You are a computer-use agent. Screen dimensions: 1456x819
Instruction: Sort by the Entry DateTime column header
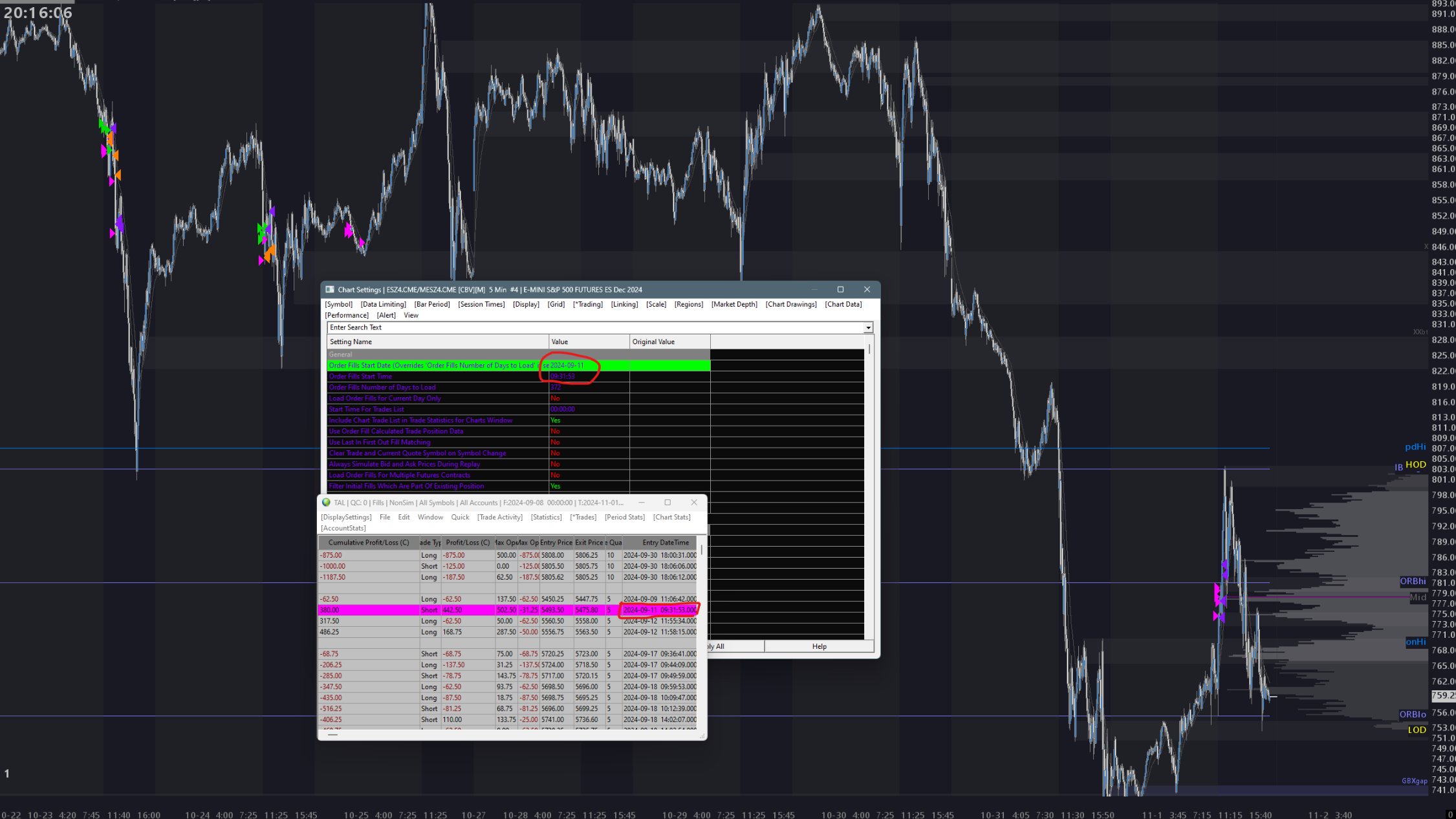click(x=665, y=543)
